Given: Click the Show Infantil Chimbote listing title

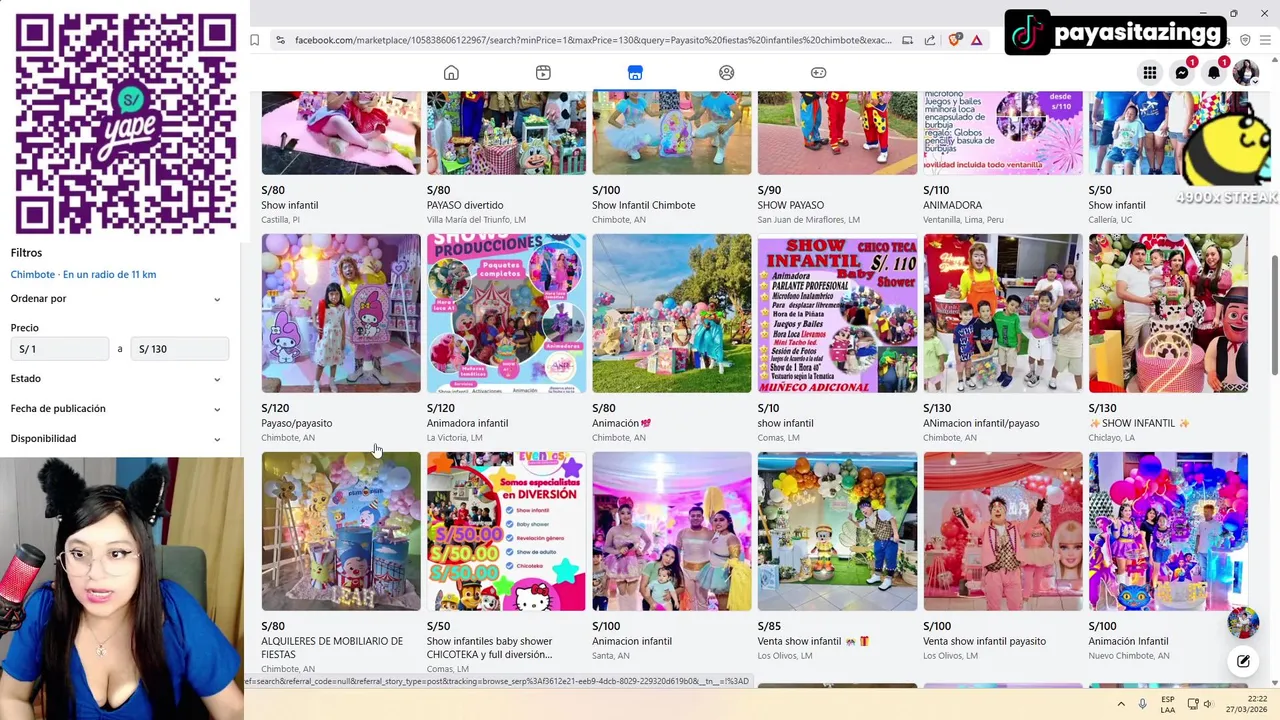Looking at the screenshot, I should click(x=643, y=205).
